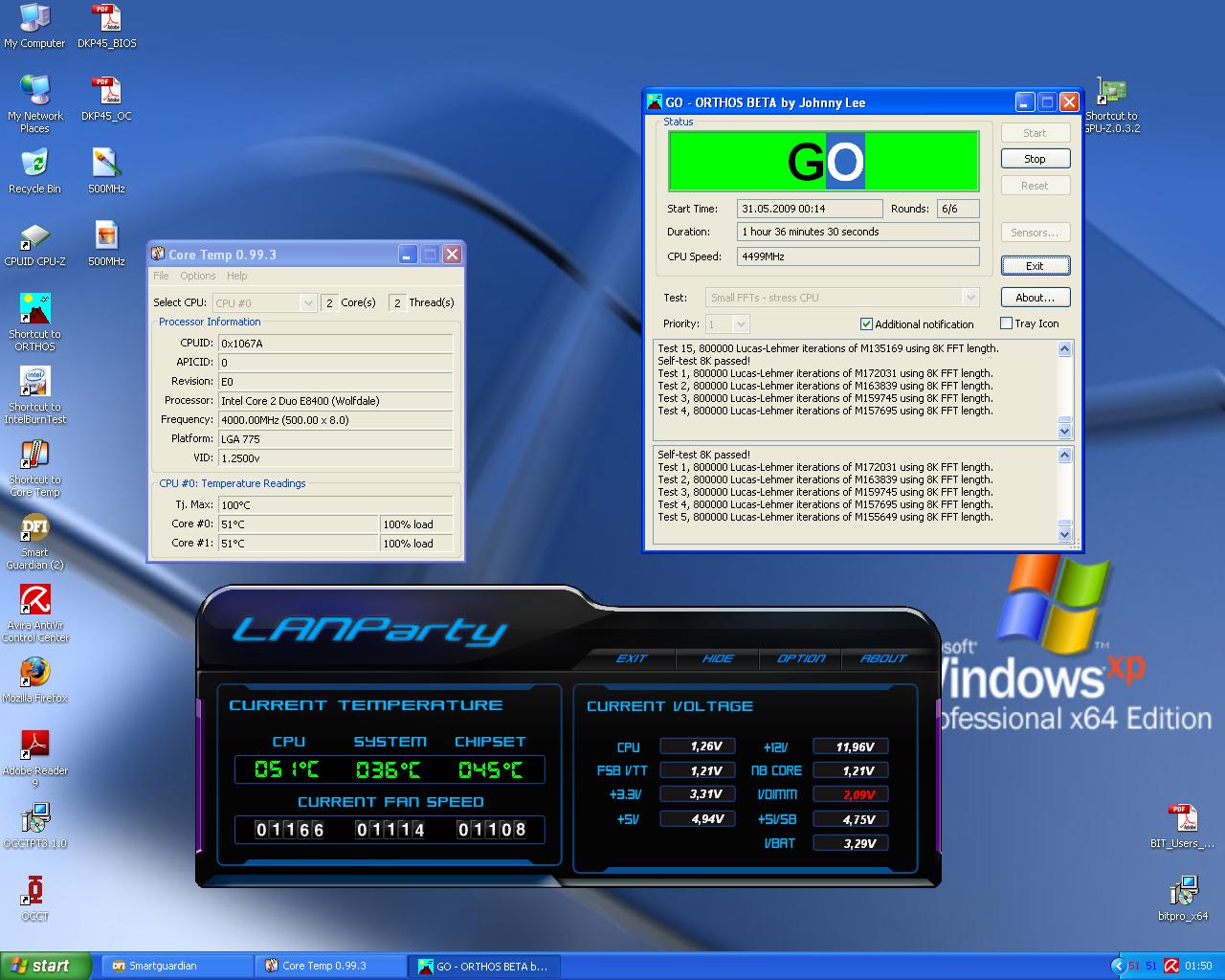Click the Processor name field
The image size is (1225, 980).
335,401
